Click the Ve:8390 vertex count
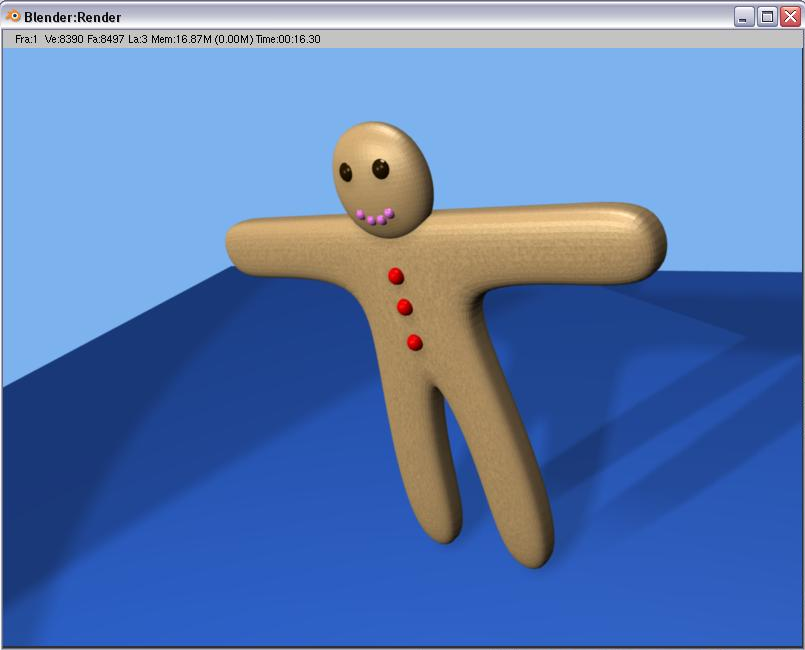The height and width of the screenshot is (650, 805). [64, 39]
